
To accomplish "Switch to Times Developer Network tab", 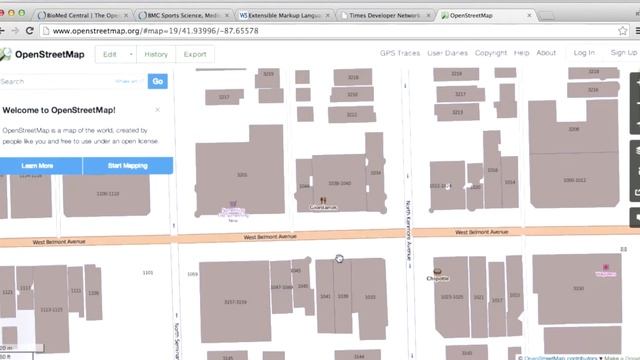I will (384, 15).
